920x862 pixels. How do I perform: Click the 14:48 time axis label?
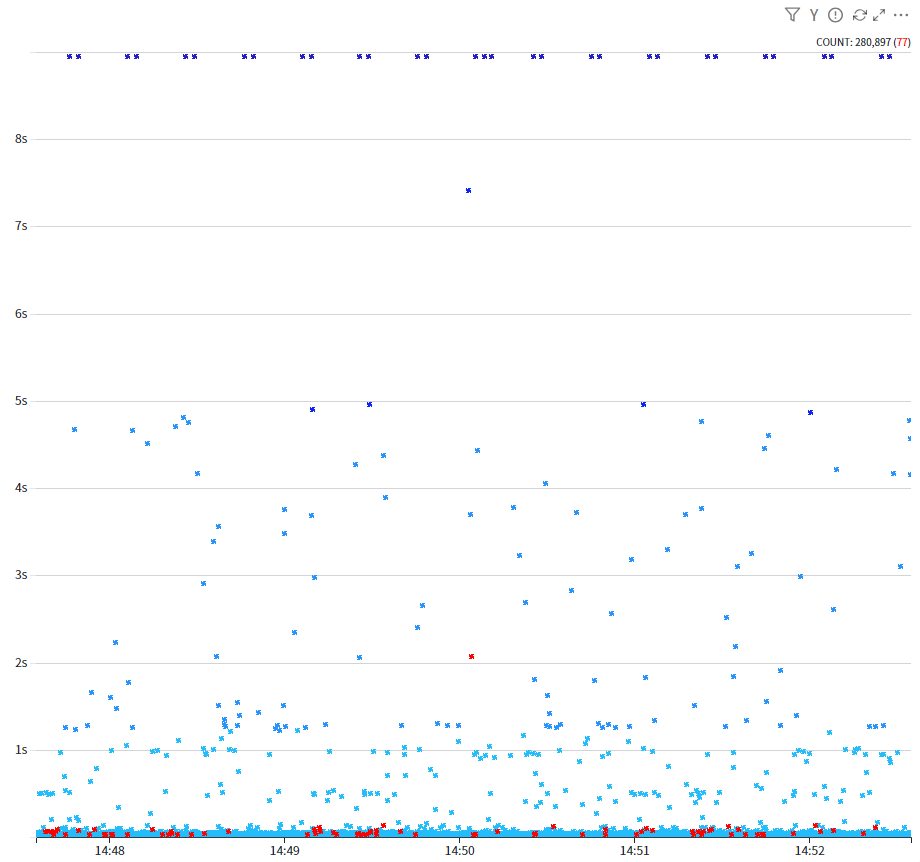[x=110, y=851]
